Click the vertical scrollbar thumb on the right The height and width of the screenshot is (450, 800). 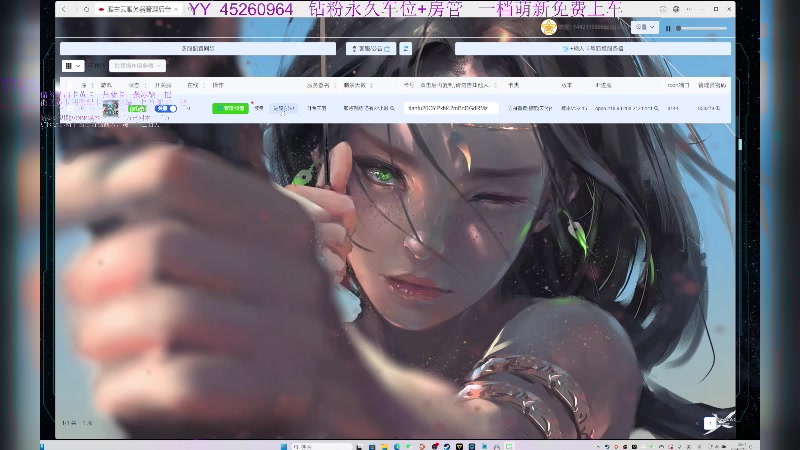pos(740,144)
